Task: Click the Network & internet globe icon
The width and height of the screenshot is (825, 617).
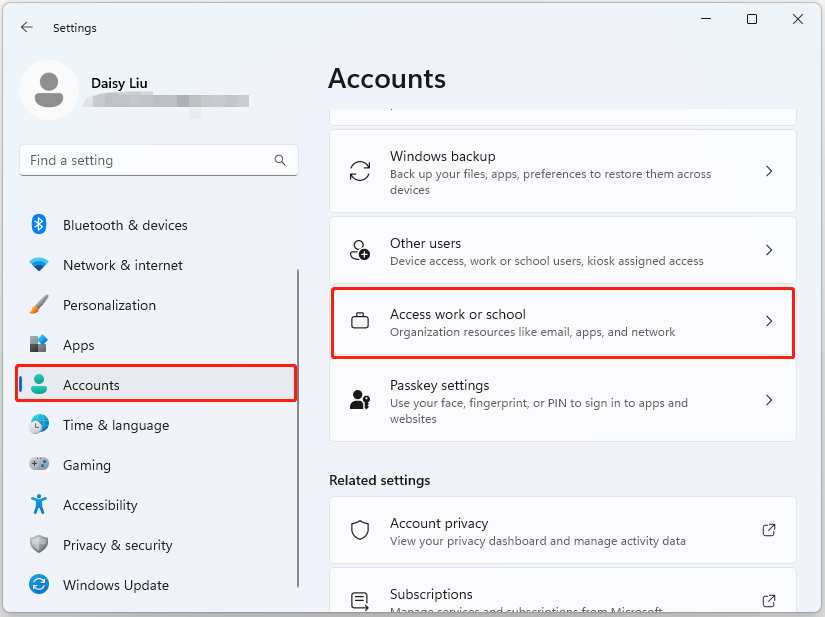Action: [39, 265]
